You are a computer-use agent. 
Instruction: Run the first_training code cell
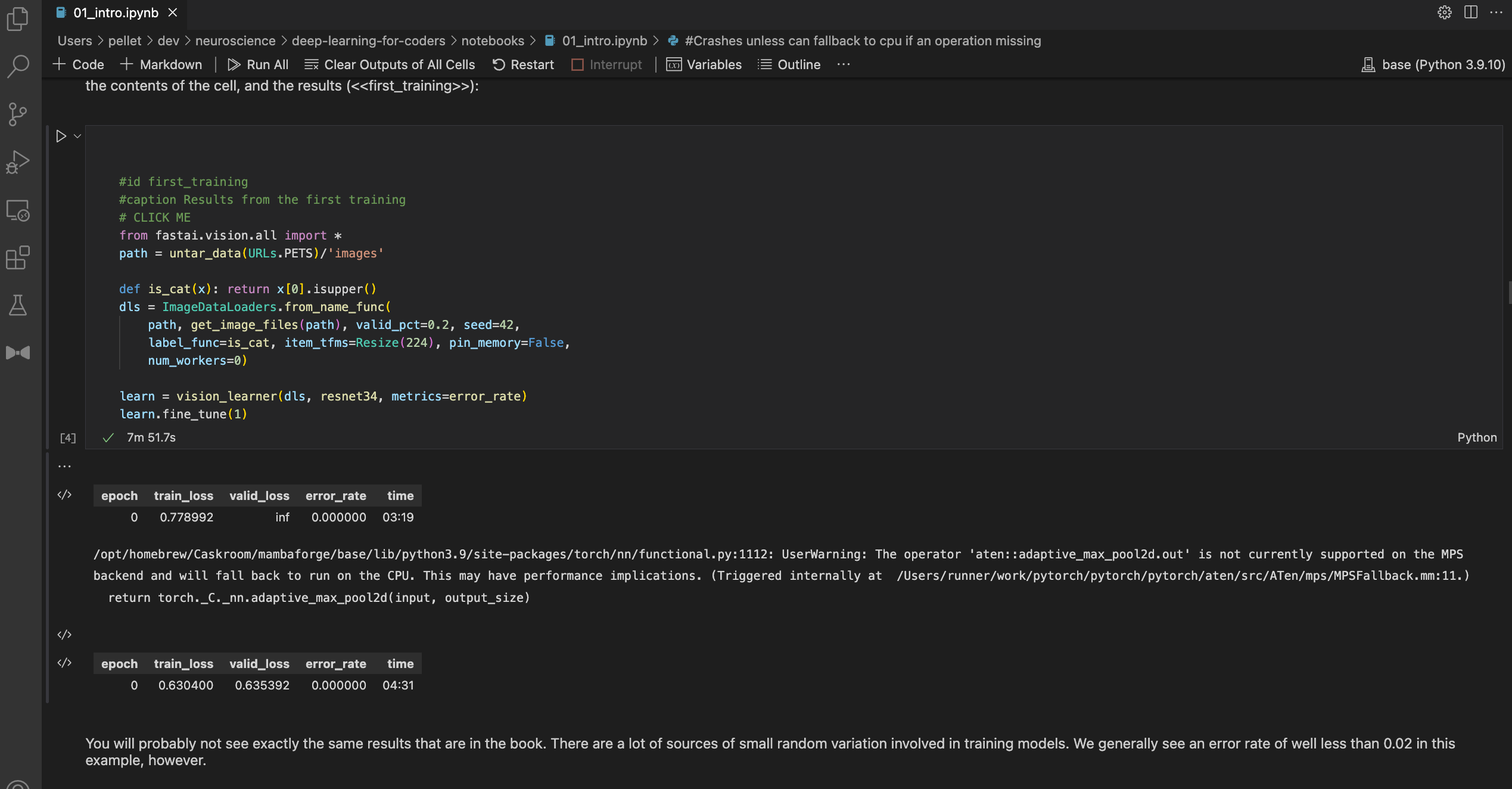(61, 136)
